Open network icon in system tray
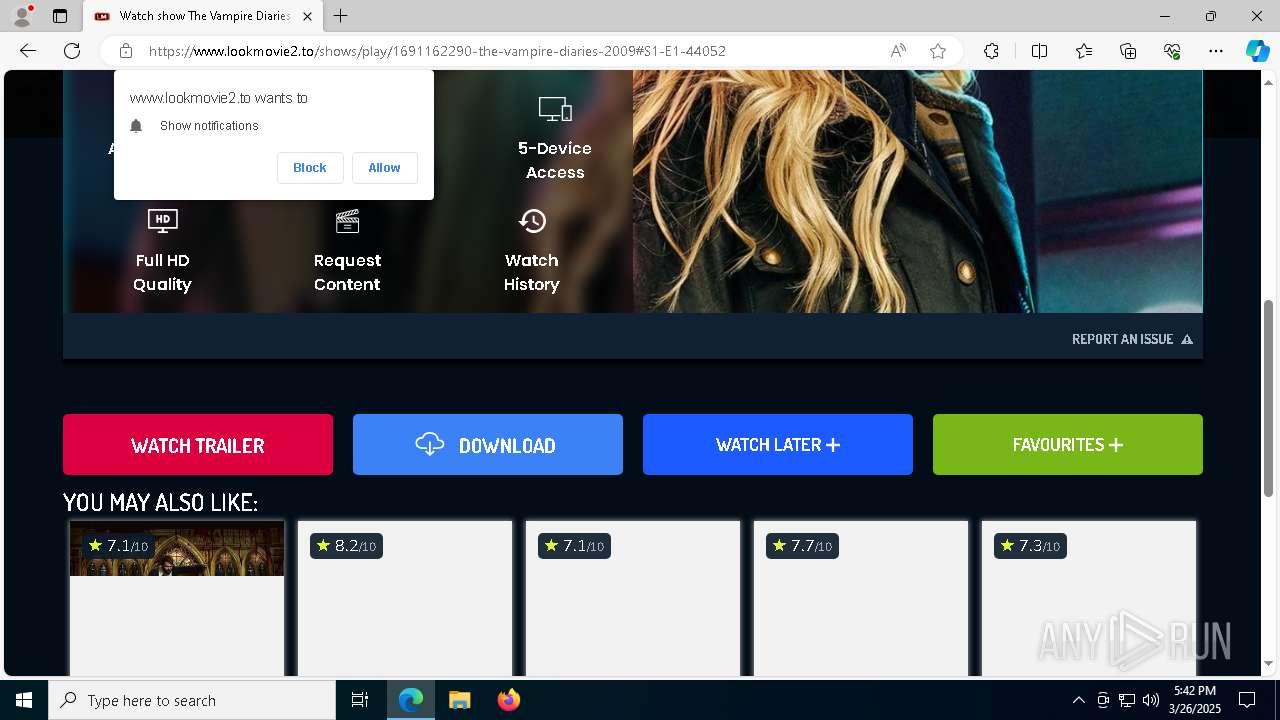1280x720 pixels. (x=1127, y=700)
